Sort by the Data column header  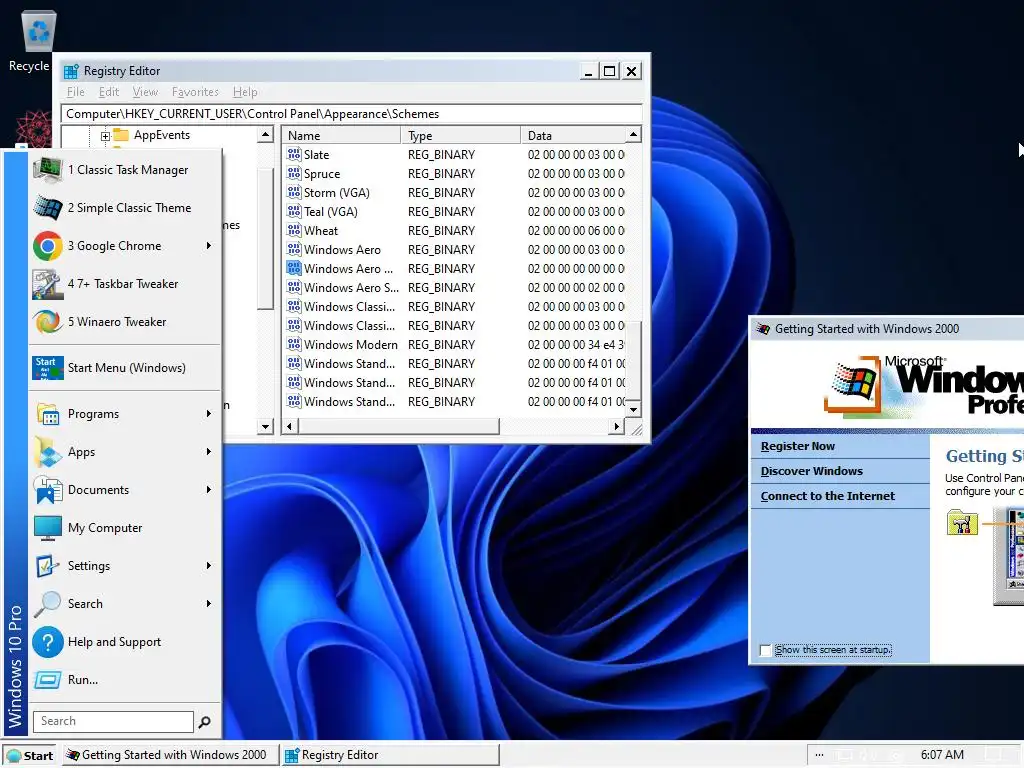pyautogui.click(x=573, y=135)
